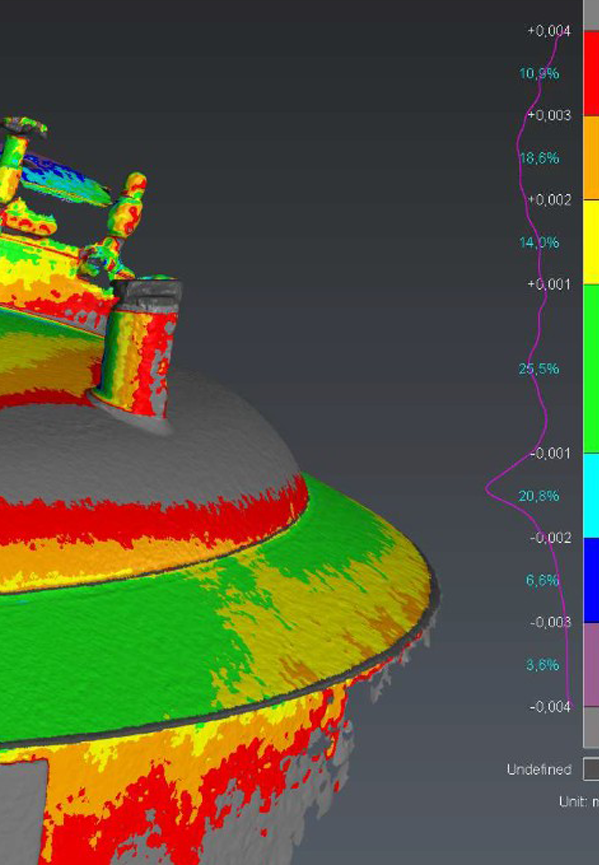This screenshot has height=865, width=599.
Task: Select the 10,9% percentage label
Action: (x=538, y=73)
